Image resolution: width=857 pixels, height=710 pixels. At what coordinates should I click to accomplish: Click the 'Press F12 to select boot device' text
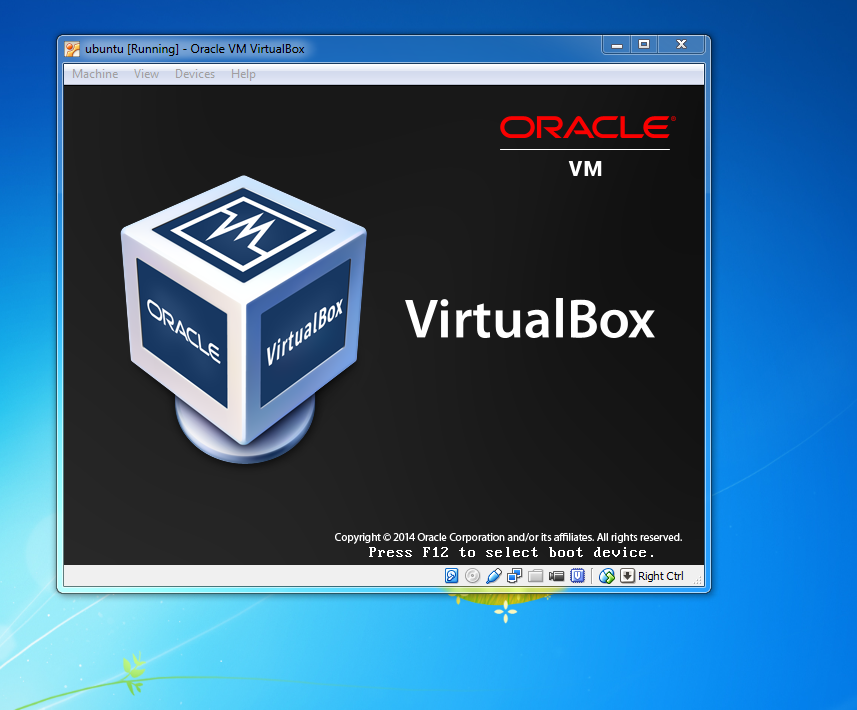(x=512, y=553)
